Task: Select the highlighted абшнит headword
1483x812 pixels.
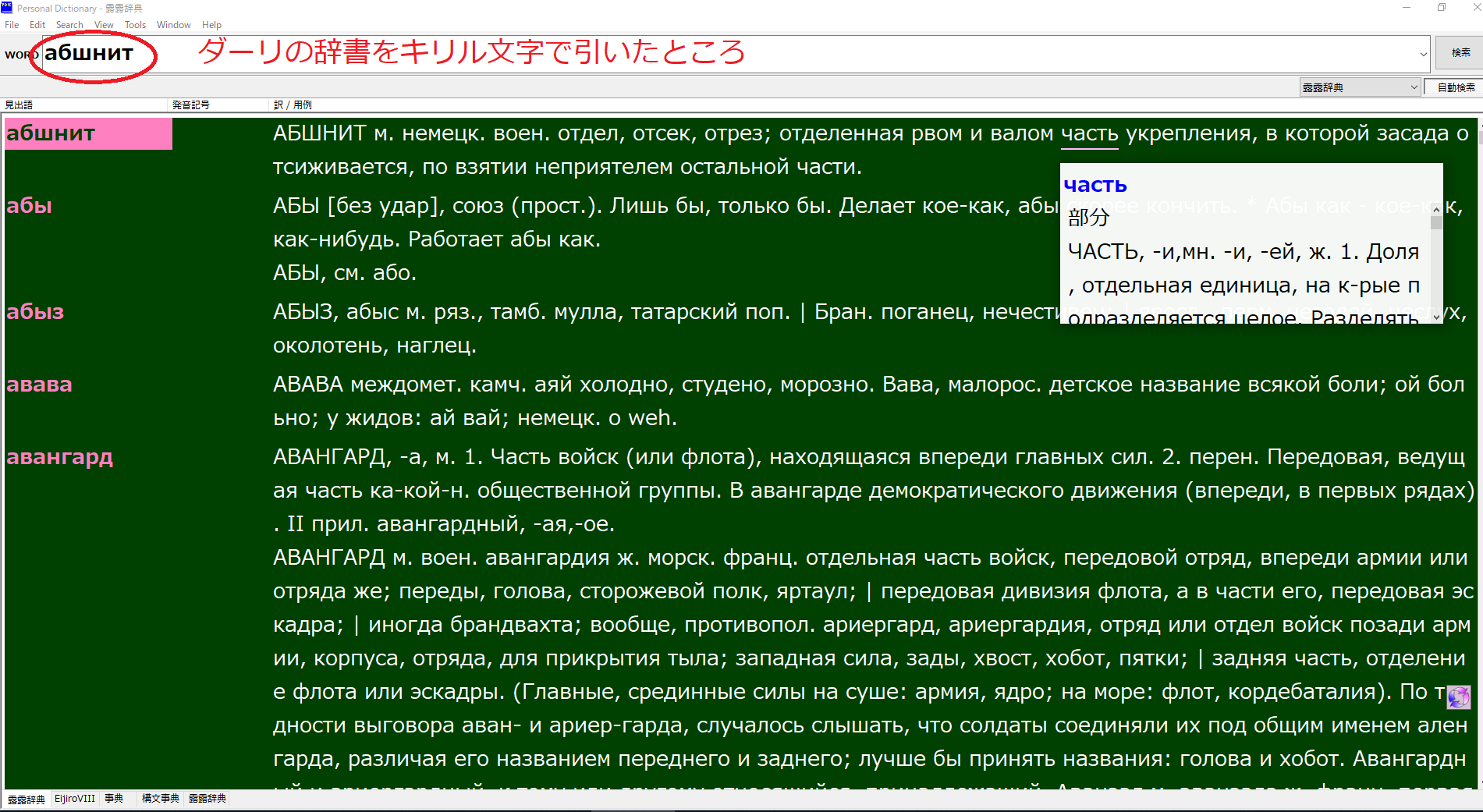Action: click(88, 133)
